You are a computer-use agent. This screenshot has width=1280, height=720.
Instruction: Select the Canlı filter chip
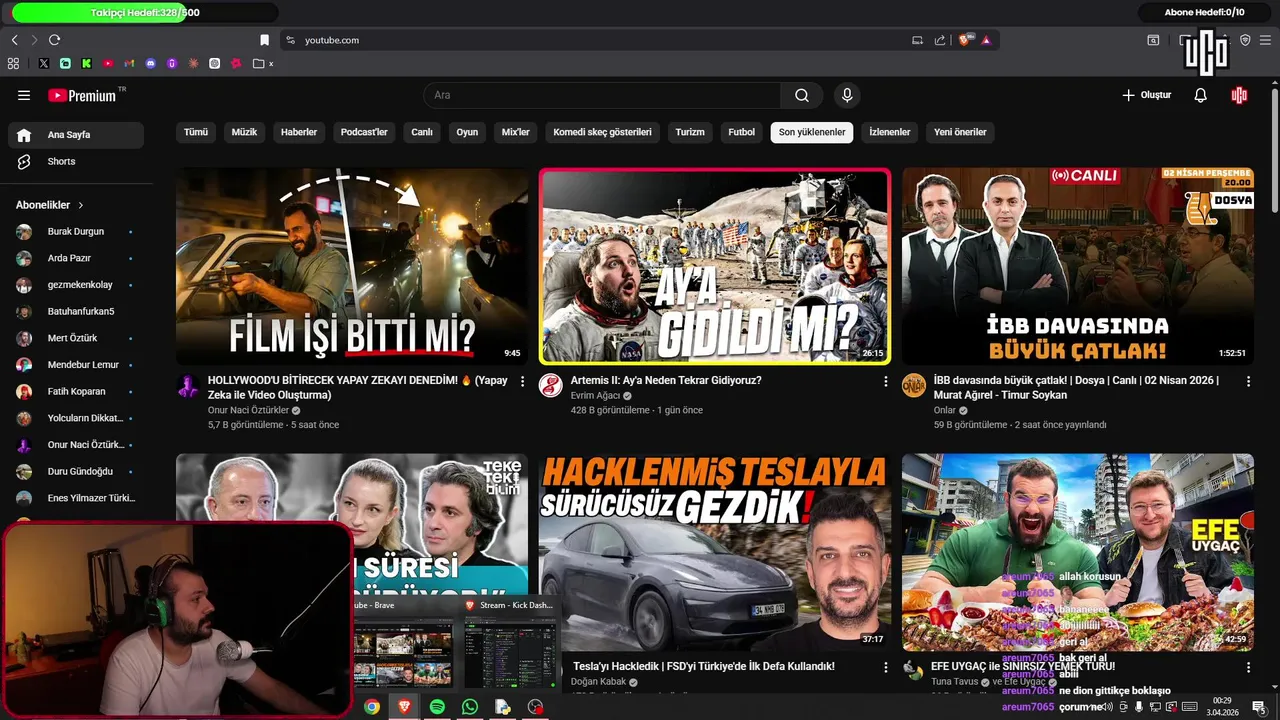(422, 132)
